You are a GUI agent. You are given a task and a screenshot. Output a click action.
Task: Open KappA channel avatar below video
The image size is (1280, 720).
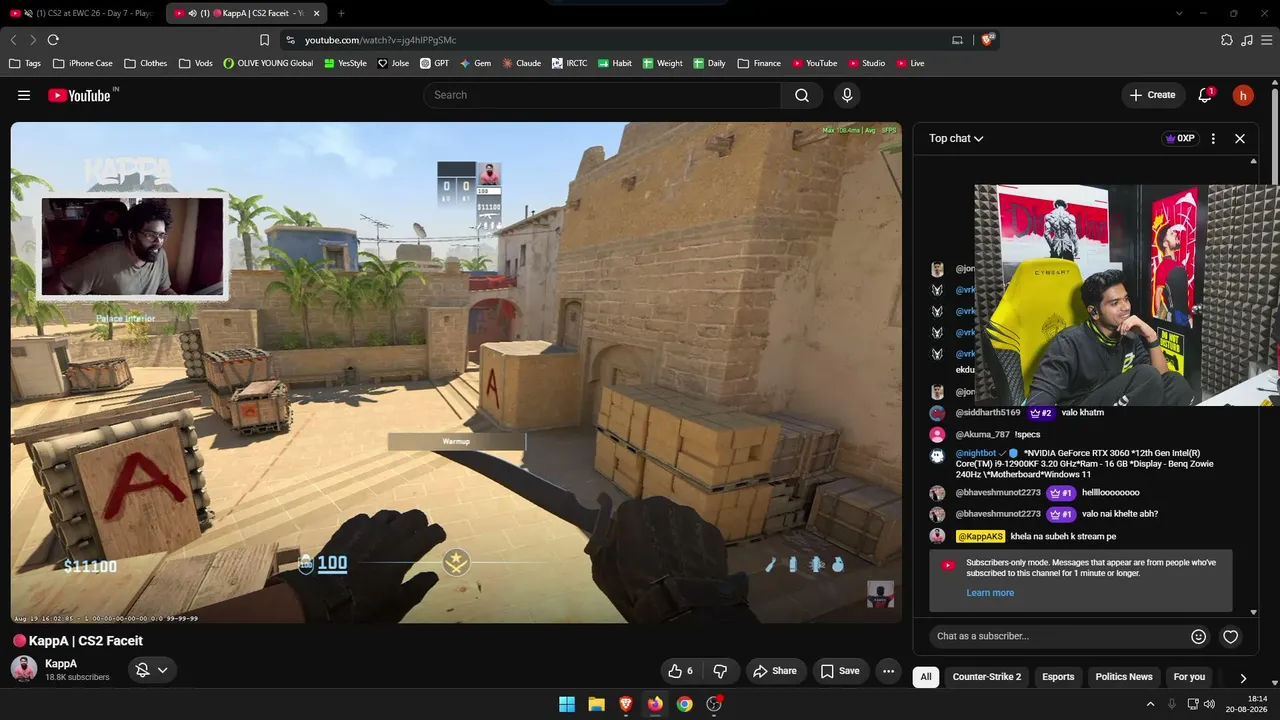(x=24, y=670)
